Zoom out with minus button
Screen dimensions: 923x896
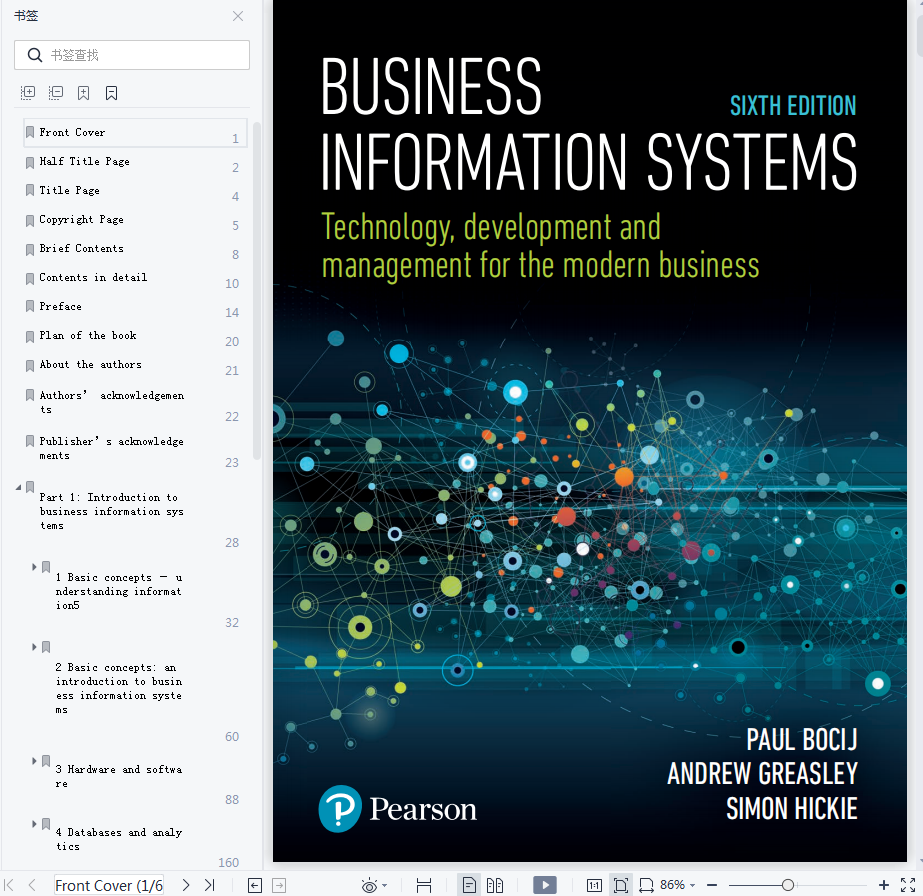(712, 884)
